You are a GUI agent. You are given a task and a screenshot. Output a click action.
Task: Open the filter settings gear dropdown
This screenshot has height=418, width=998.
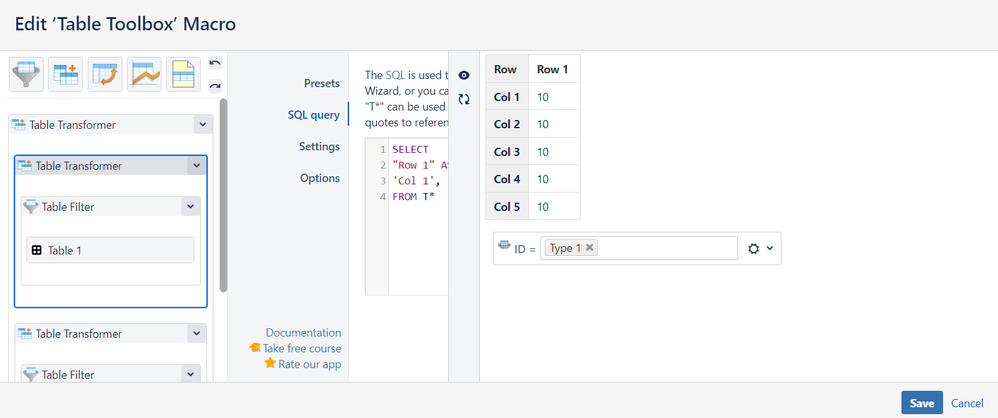(761, 248)
